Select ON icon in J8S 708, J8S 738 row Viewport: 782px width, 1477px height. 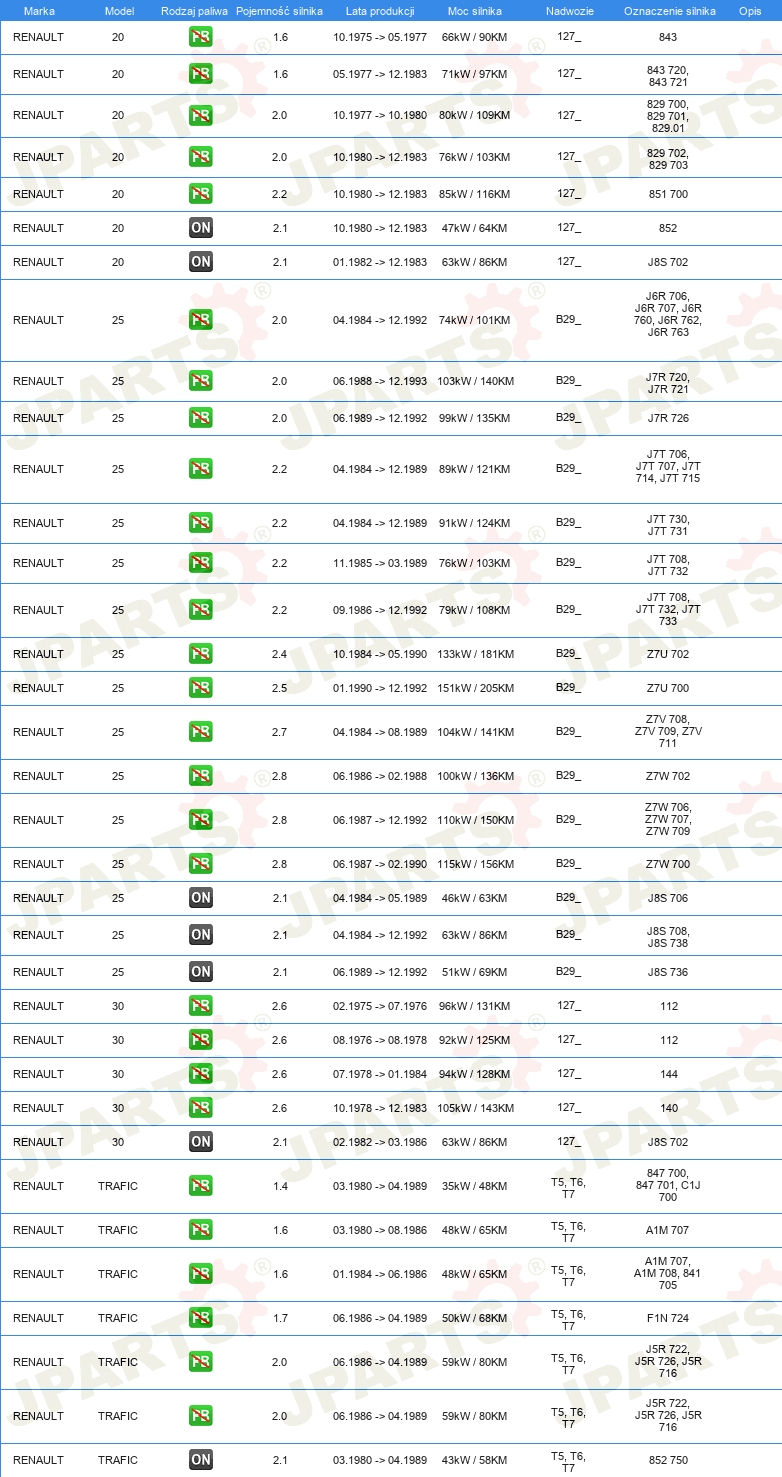click(200, 936)
